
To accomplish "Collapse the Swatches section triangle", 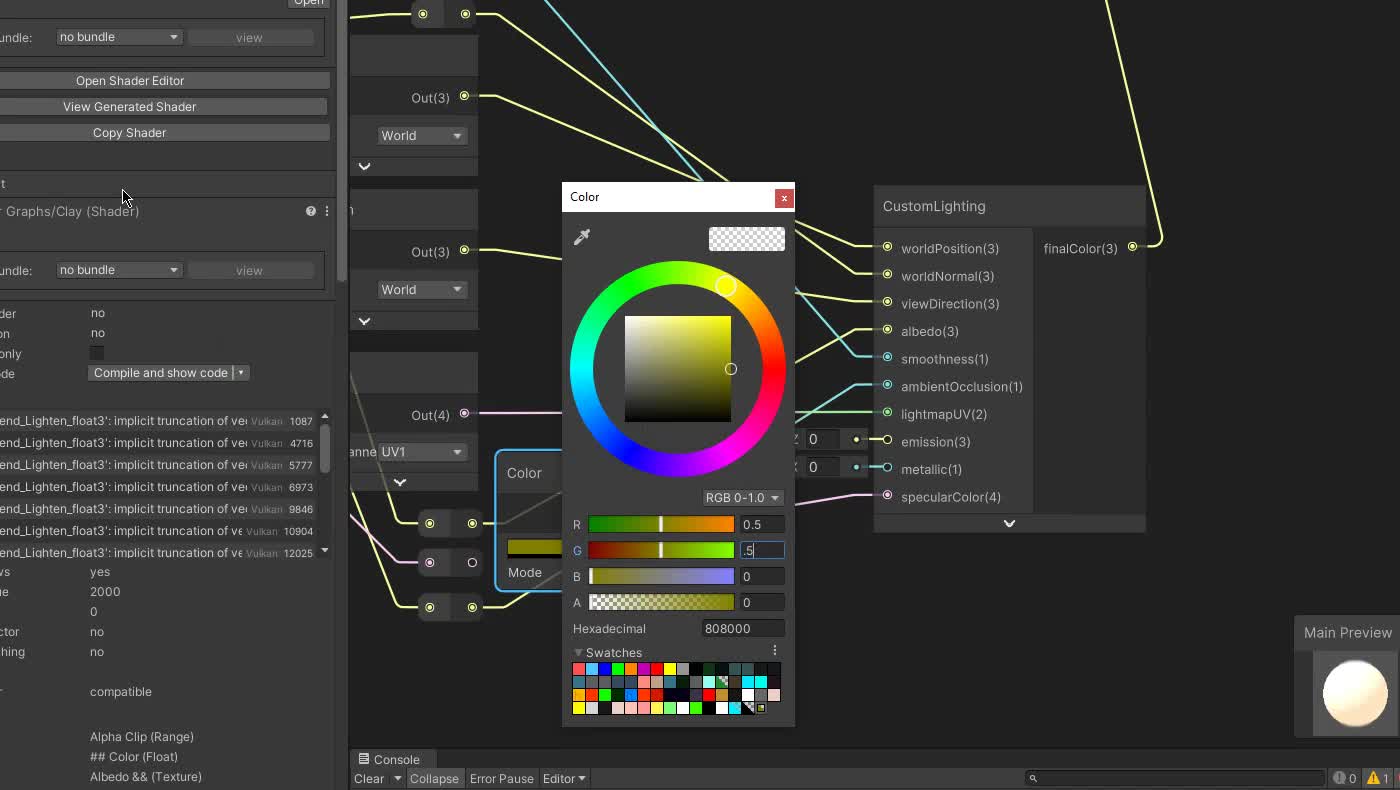I will click(578, 652).
